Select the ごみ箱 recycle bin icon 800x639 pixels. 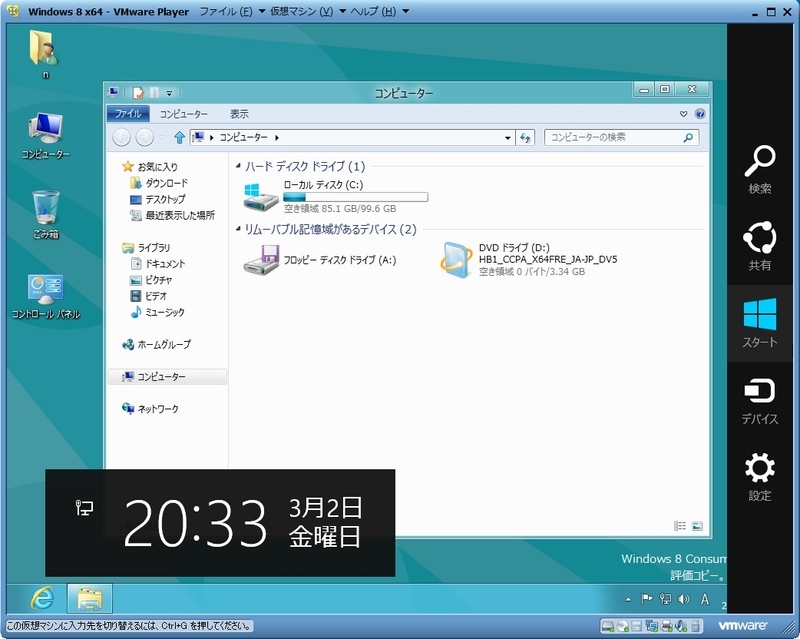coord(45,214)
